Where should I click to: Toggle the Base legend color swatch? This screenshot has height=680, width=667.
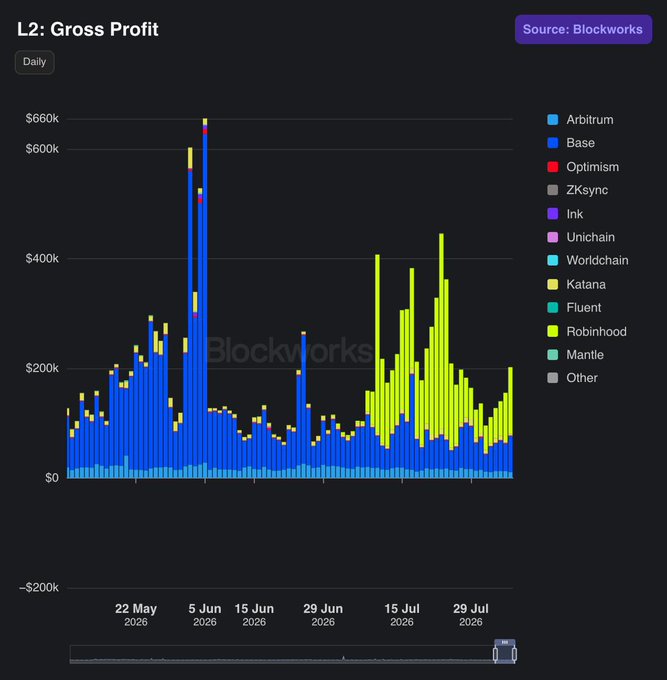click(x=553, y=143)
